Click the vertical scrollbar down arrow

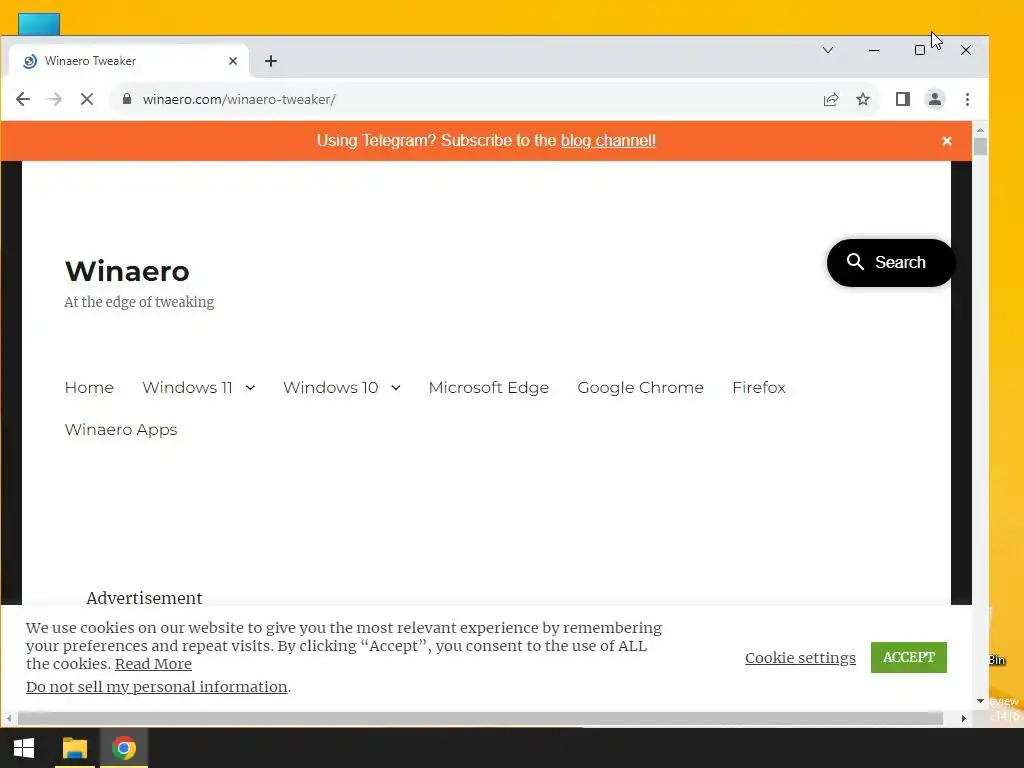pyautogui.click(x=980, y=701)
